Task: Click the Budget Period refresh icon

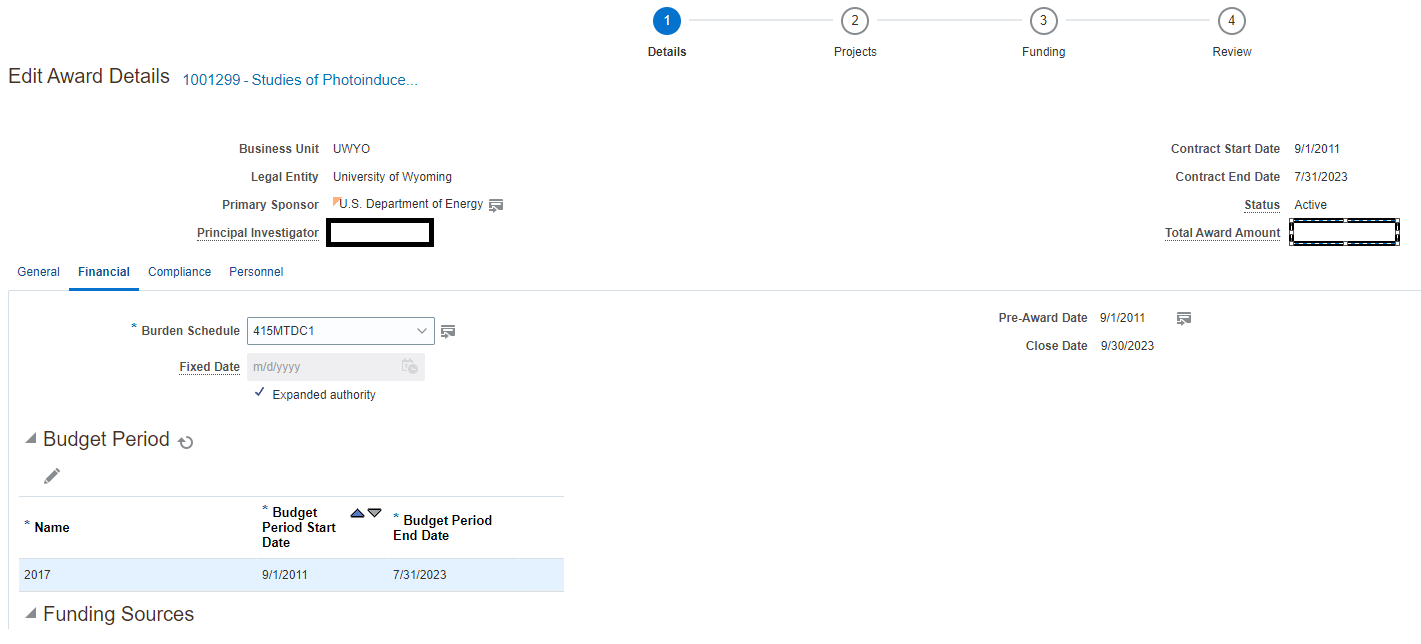Action: coord(185,442)
